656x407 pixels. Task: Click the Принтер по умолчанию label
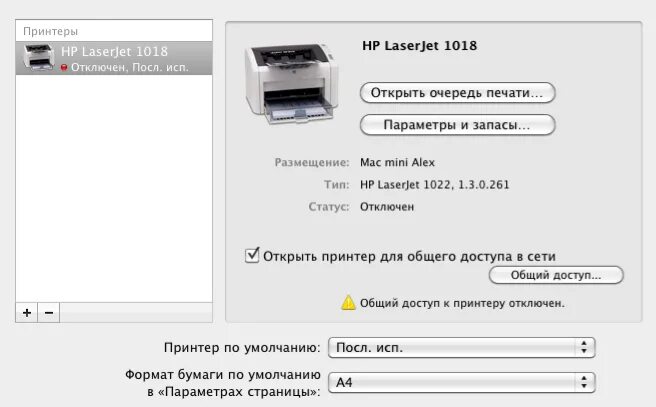click(x=242, y=348)
